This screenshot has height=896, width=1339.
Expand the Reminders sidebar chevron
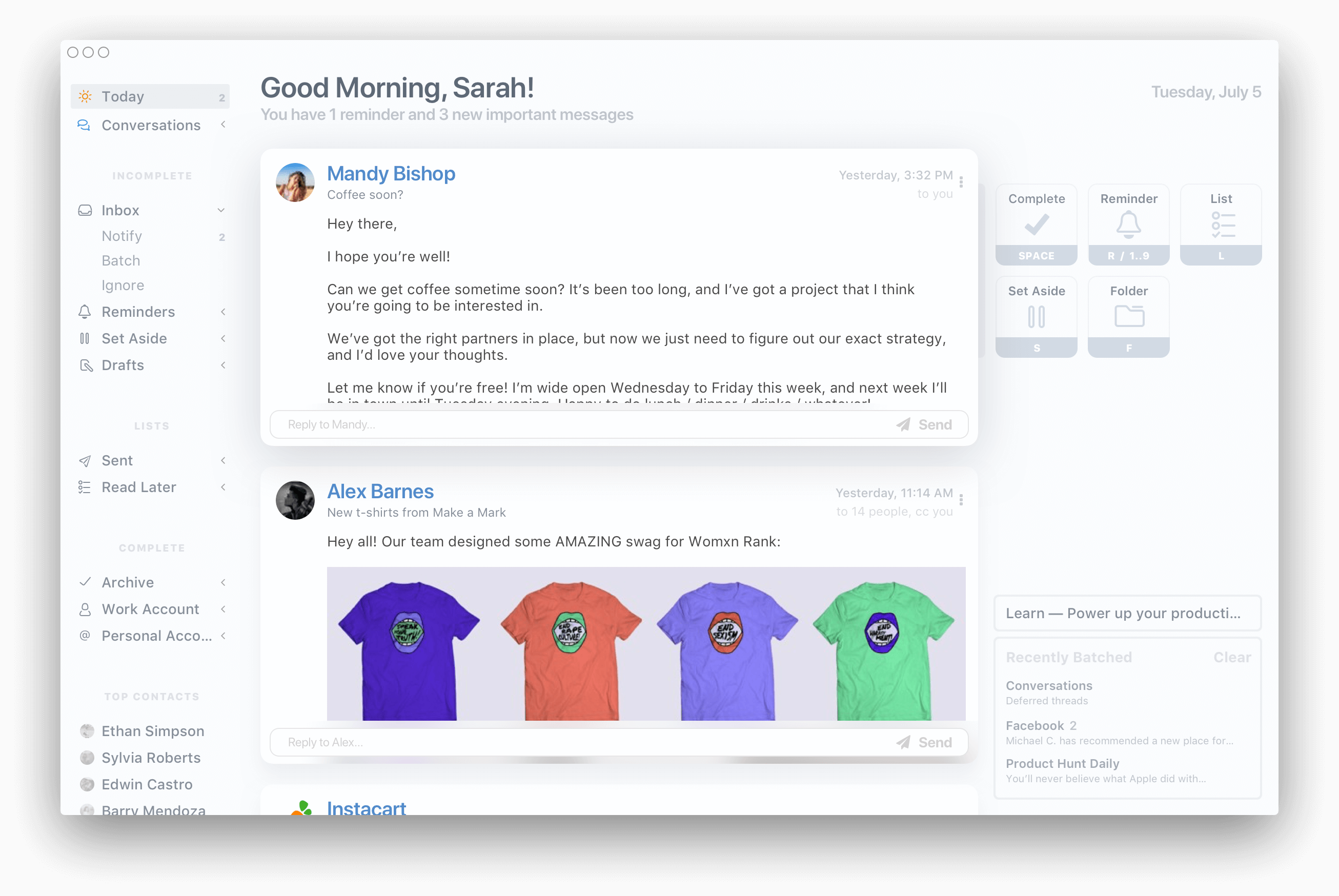(223, 312)
